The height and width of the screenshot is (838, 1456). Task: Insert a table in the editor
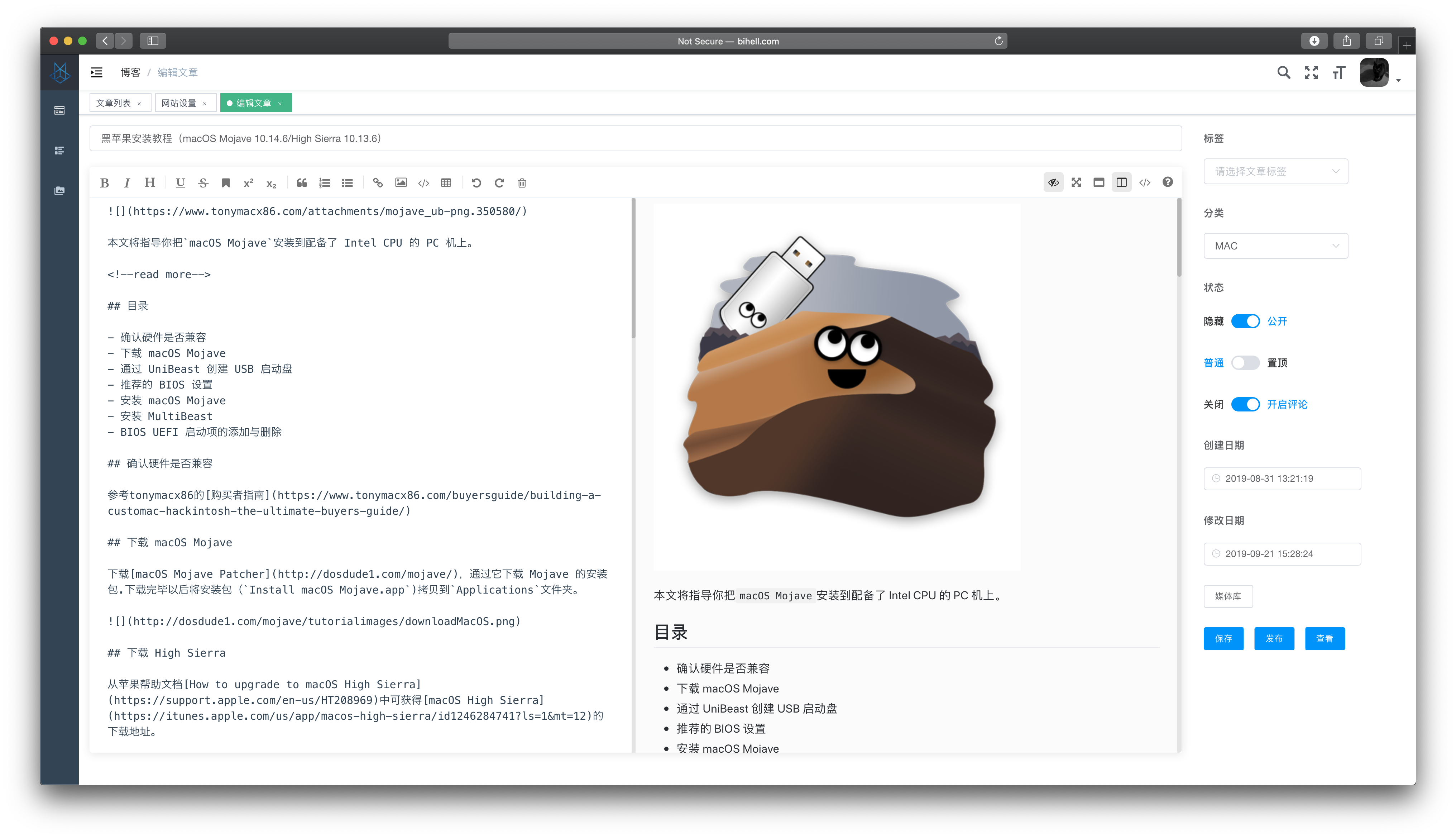point(446,183)
